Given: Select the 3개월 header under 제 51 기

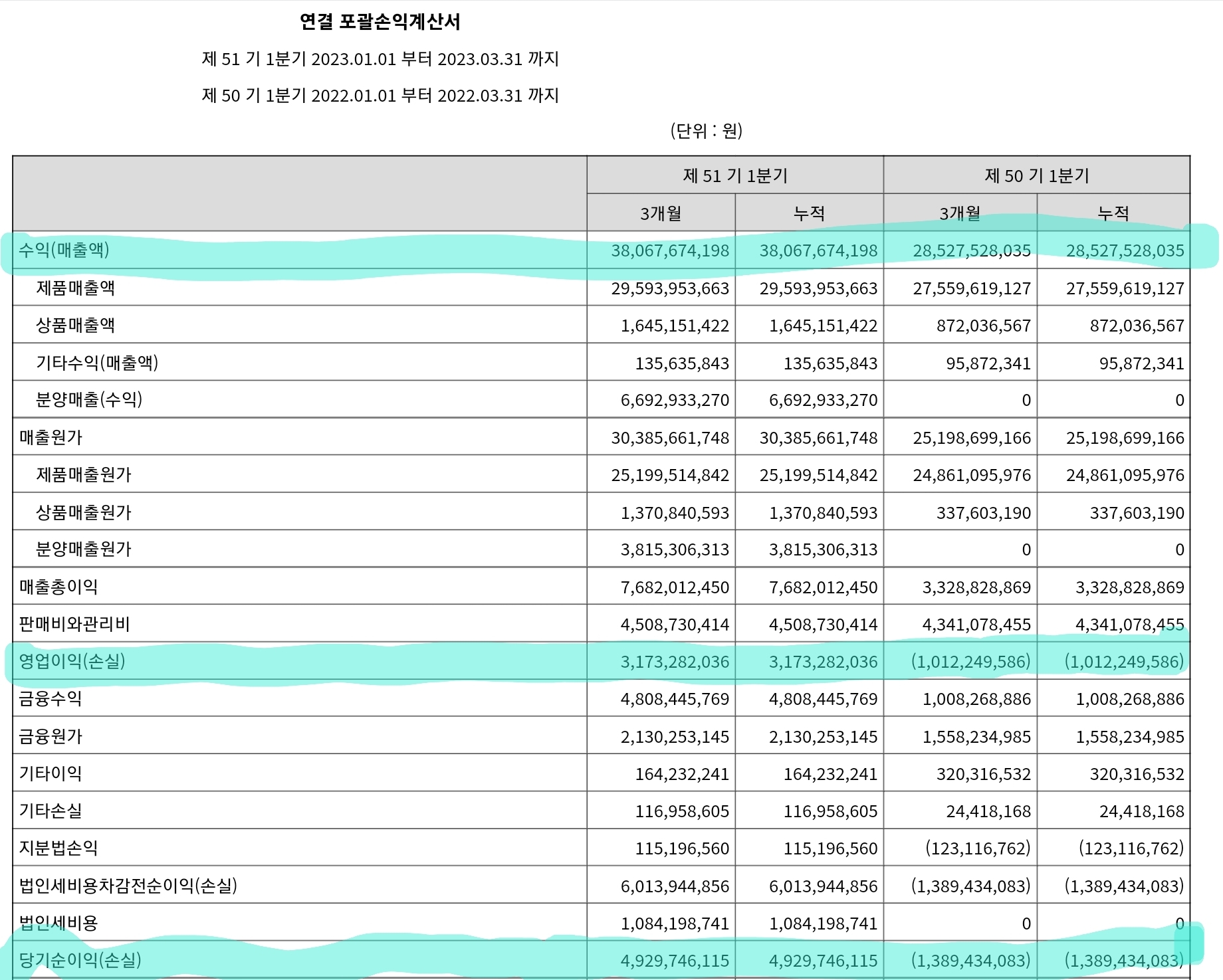Looking at the screenshot, I should [661, 213].
